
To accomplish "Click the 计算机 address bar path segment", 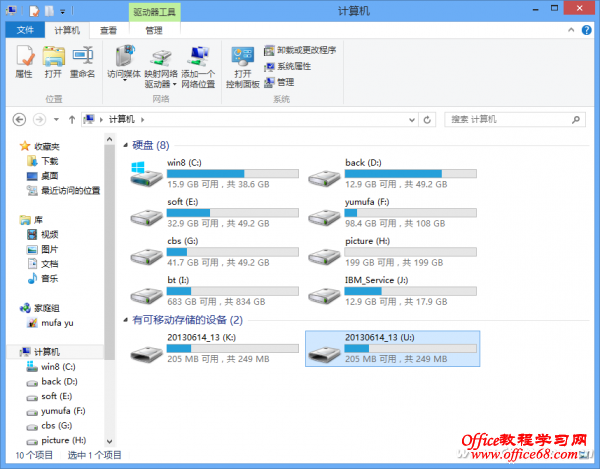I will click(x=122, y=120).
